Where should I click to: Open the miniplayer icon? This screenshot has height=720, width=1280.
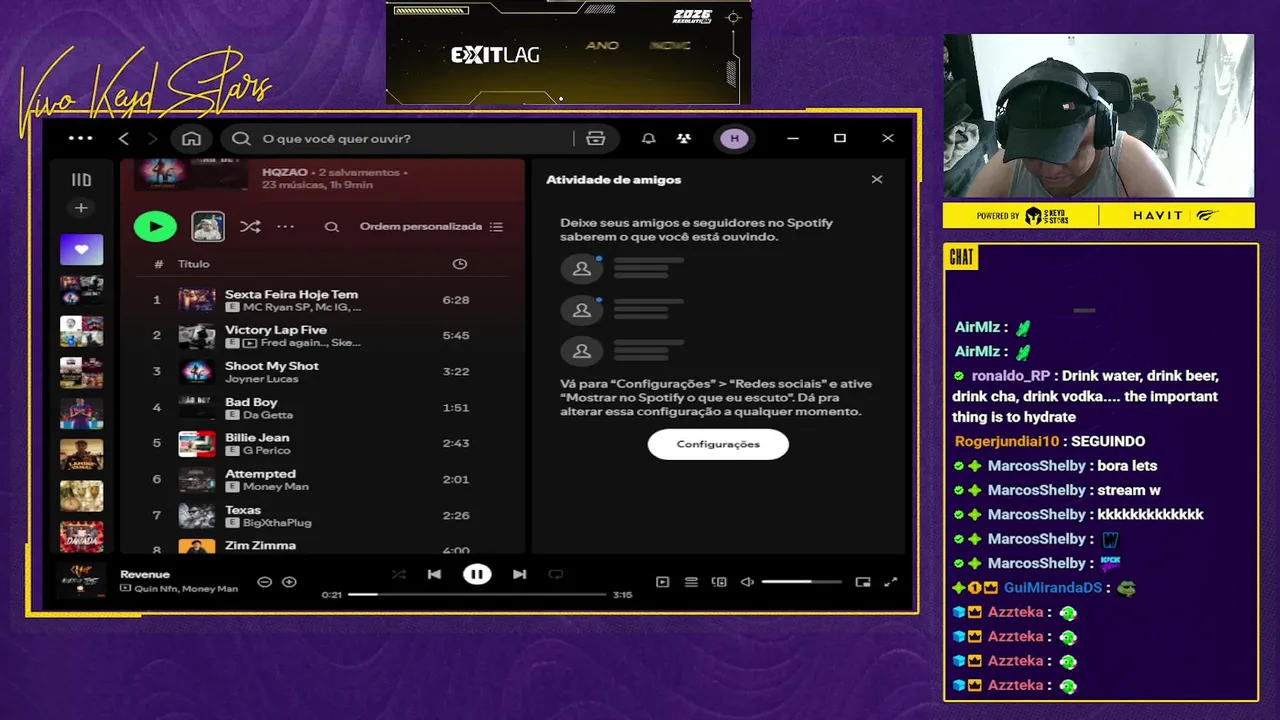coord(863,582)
